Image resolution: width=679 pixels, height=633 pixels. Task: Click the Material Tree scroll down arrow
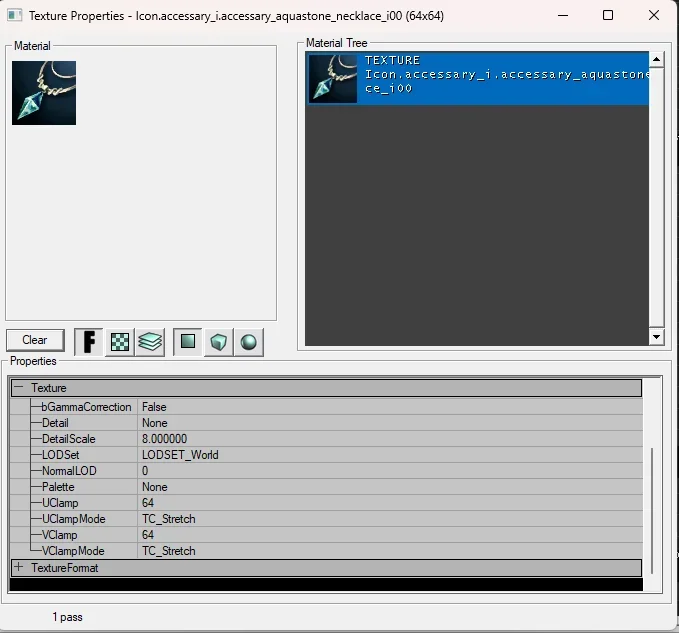click(656, 337)
